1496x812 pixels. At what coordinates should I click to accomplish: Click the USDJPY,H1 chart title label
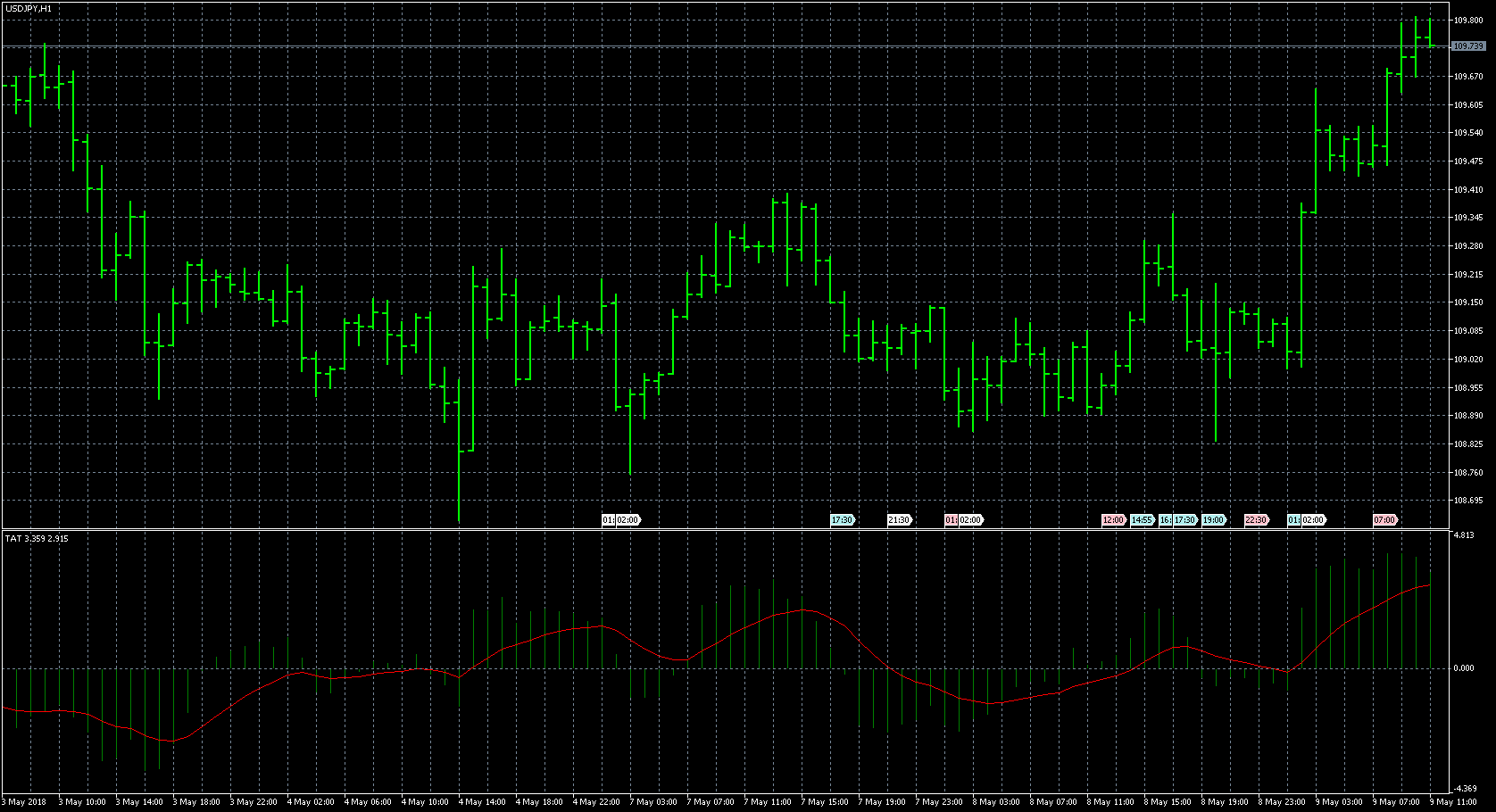point(29,8)
